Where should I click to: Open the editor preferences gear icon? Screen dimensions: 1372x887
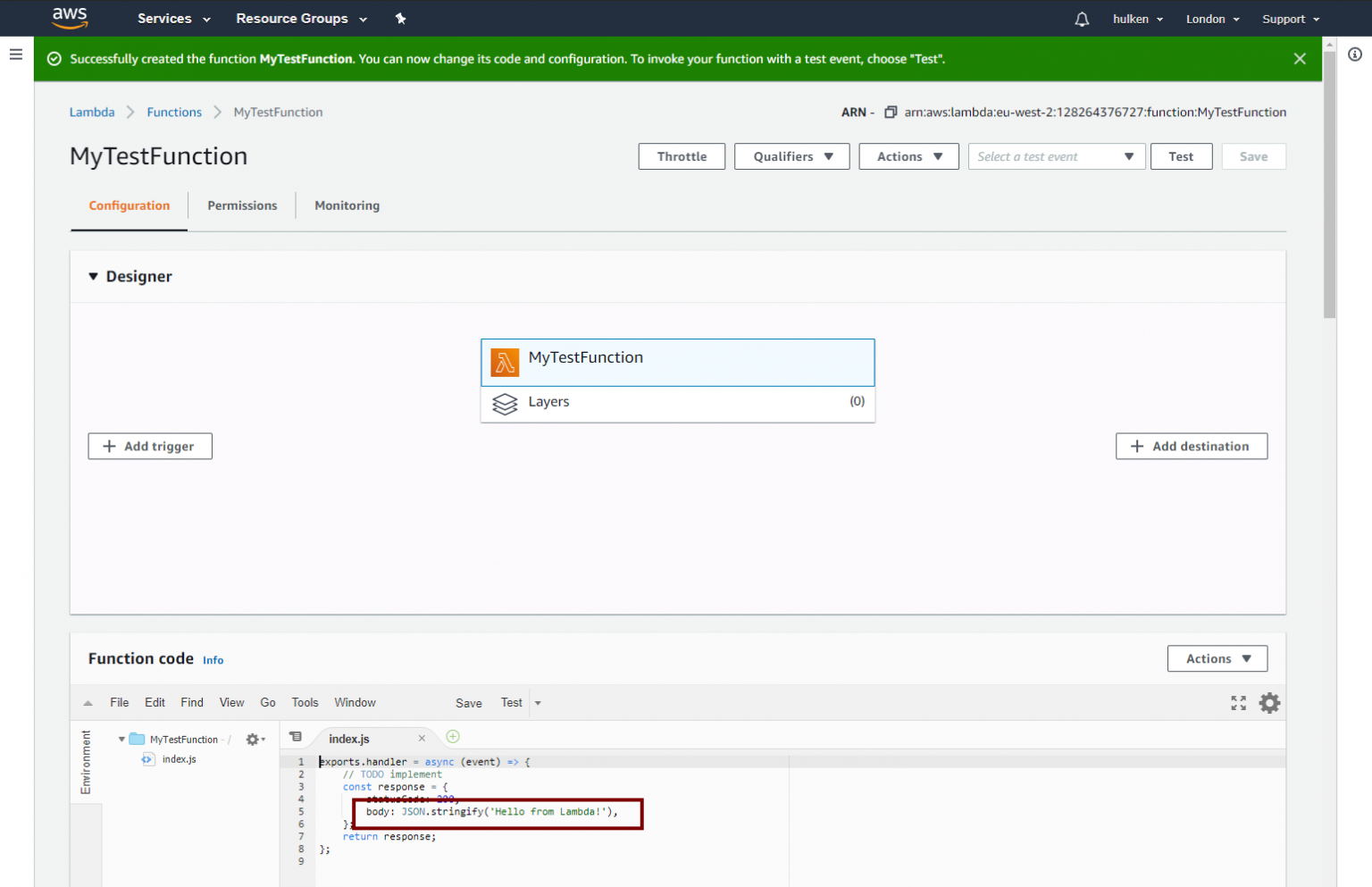tap(1269, 703)
